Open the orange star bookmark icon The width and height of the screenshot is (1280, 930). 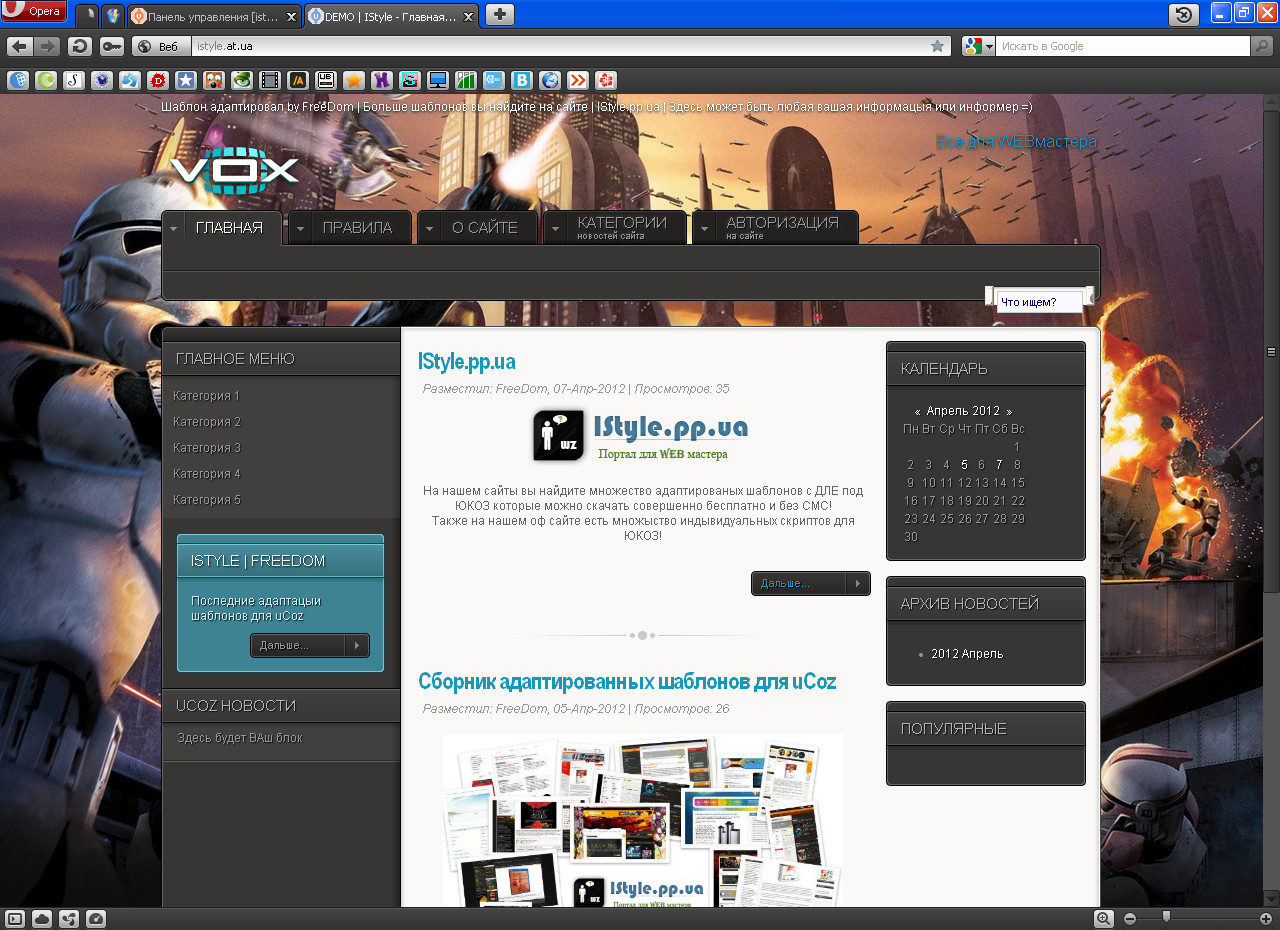point(354,81)
